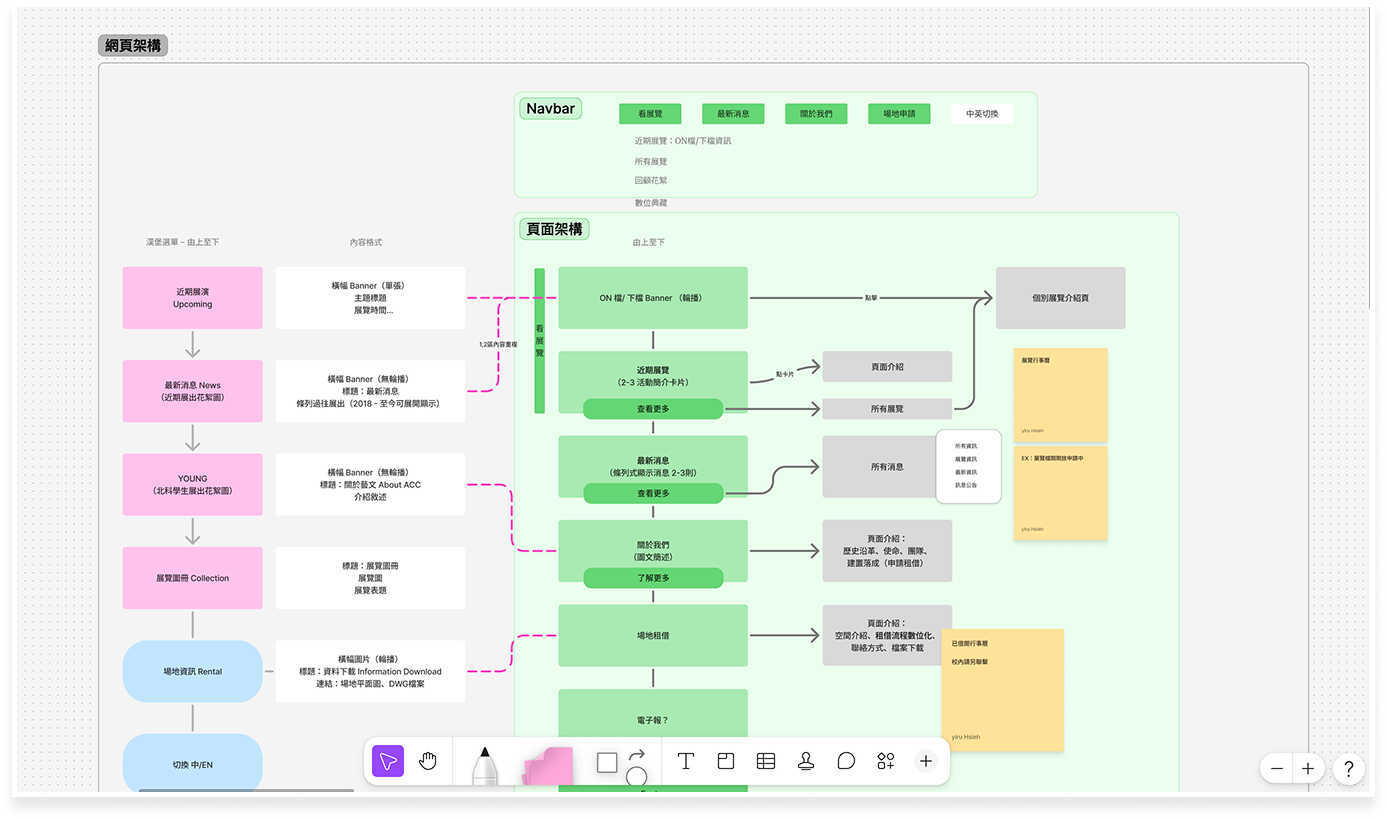
Task: Select the 最新消息 News pink box
Action: [193, 391]
